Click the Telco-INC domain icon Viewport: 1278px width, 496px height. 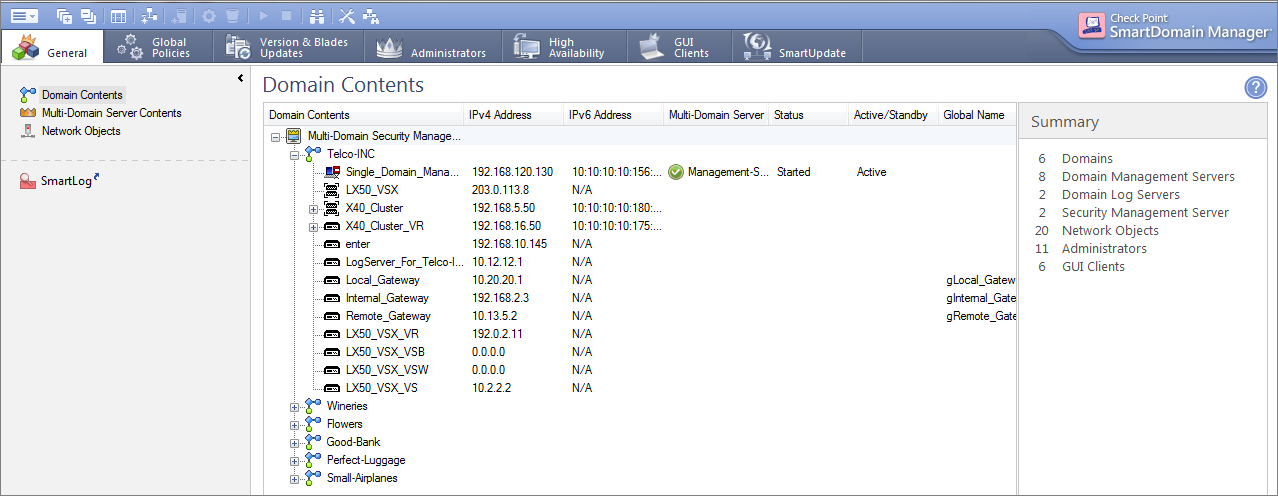(313, 154)
